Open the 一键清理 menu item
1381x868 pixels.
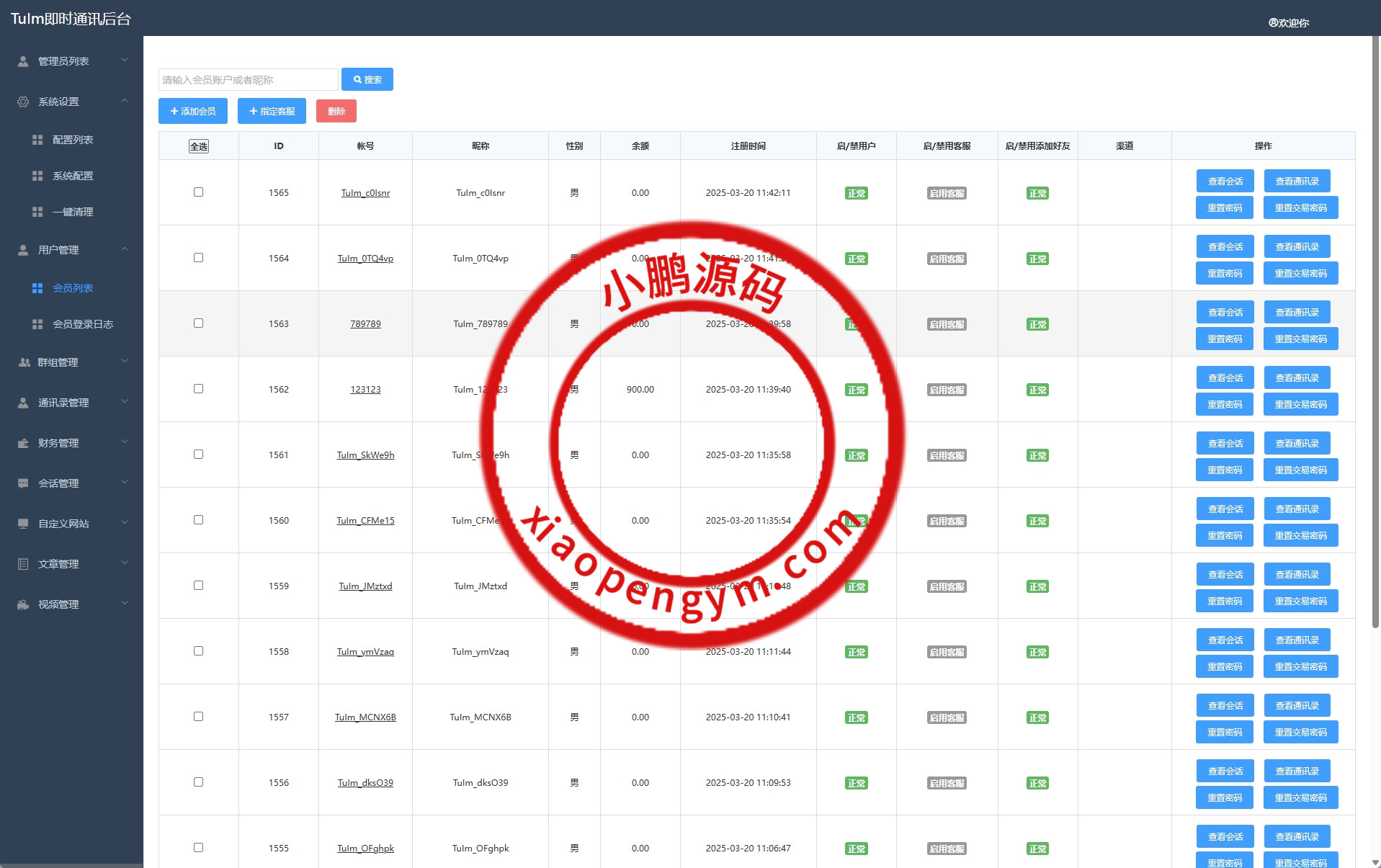click(71, 212)
